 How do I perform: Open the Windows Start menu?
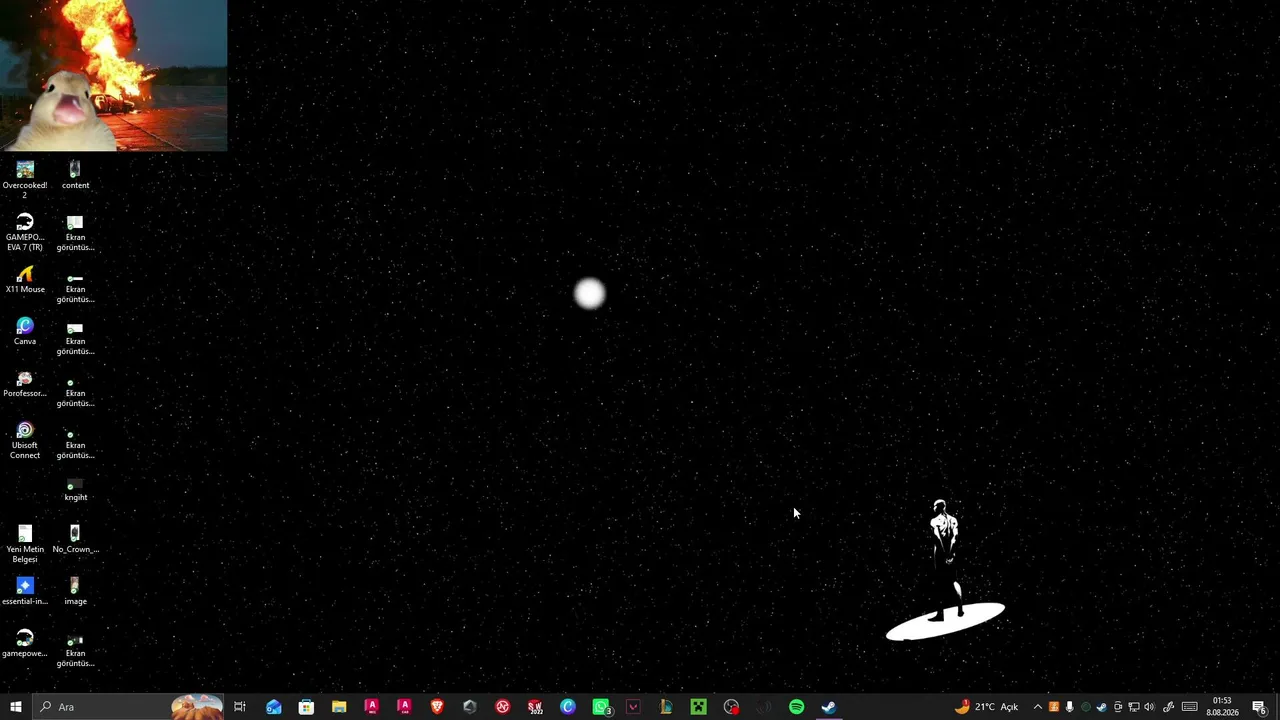pos(15,707)
